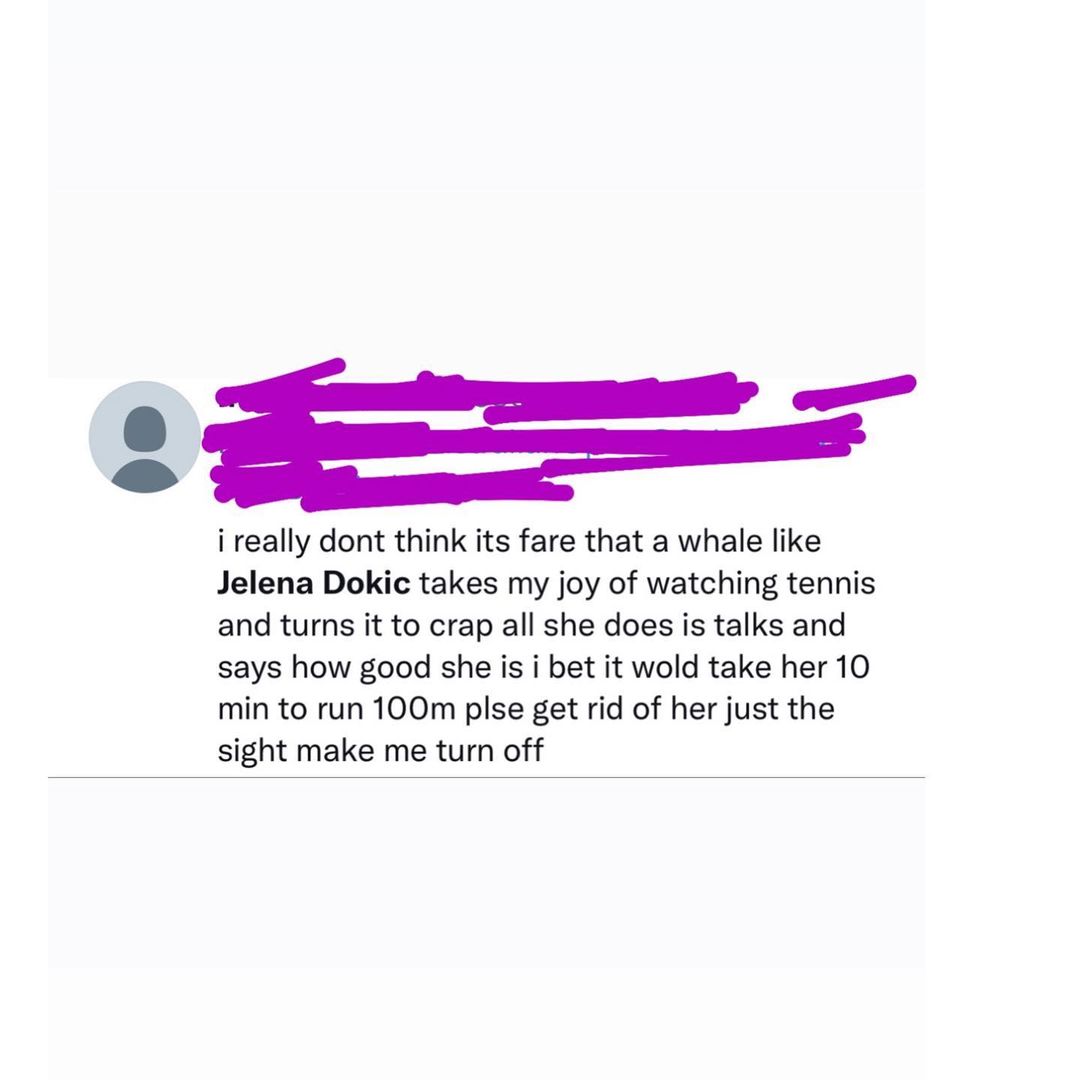Click the bold Jelena Dokic name
This screenshot has height=1080, width=1080.
tap(314, 583)
